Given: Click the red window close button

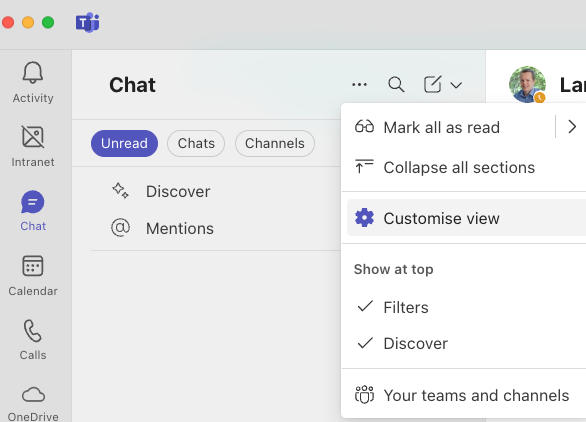Looking at the screenshot, I should (x=8, y=22).
